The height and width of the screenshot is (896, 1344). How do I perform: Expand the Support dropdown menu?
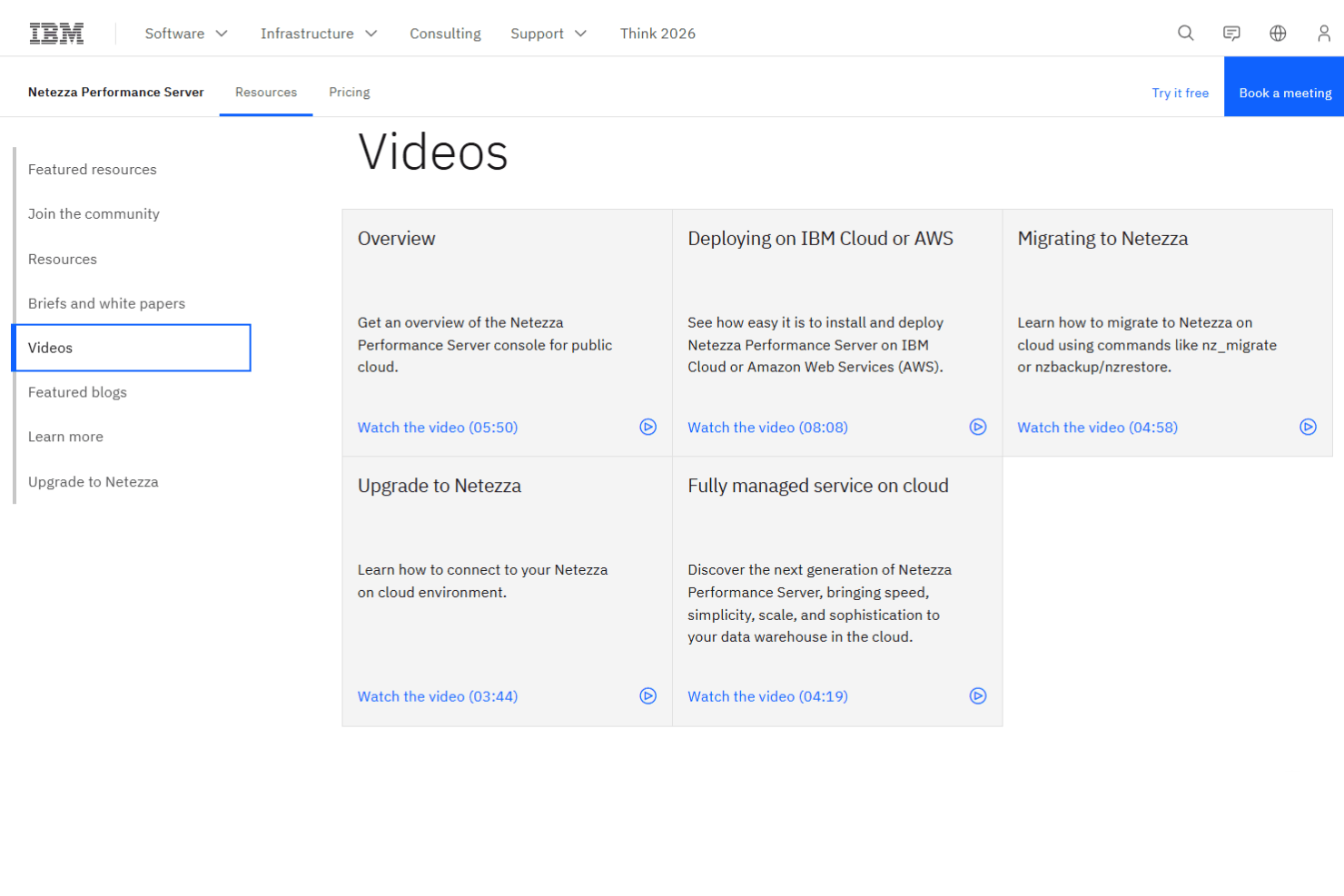point(548,34)
